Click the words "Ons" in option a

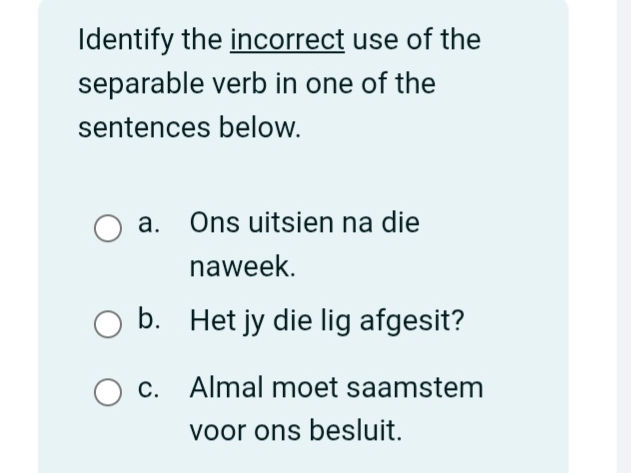coord(212,222)
